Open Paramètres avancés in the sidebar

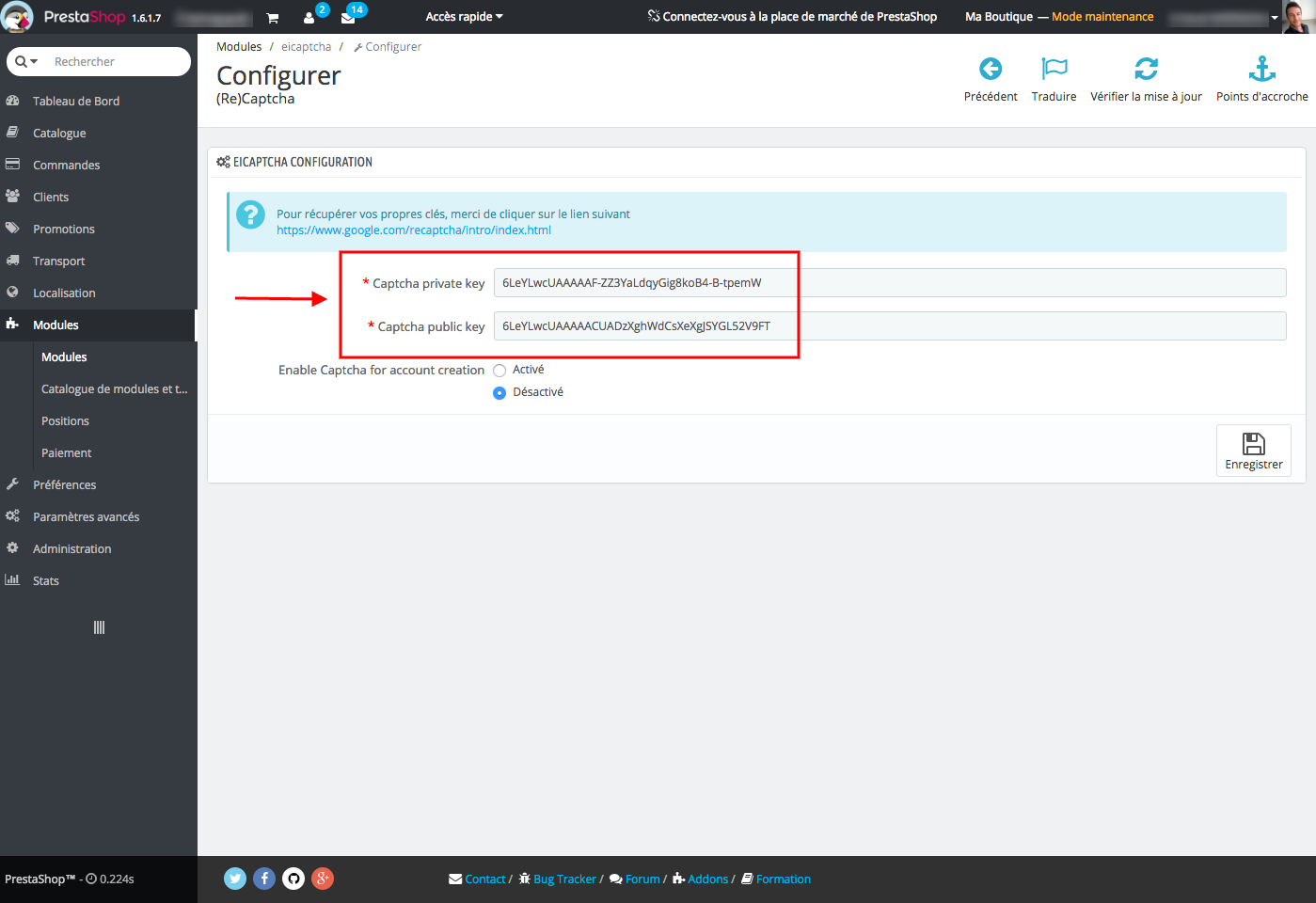(86, 517)
